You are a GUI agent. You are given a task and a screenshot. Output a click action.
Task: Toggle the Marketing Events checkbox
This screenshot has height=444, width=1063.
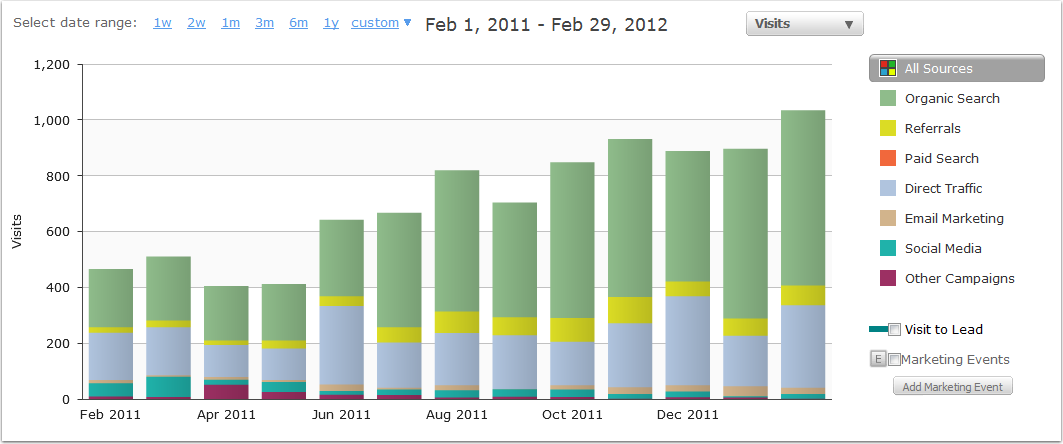coord(895,359)
